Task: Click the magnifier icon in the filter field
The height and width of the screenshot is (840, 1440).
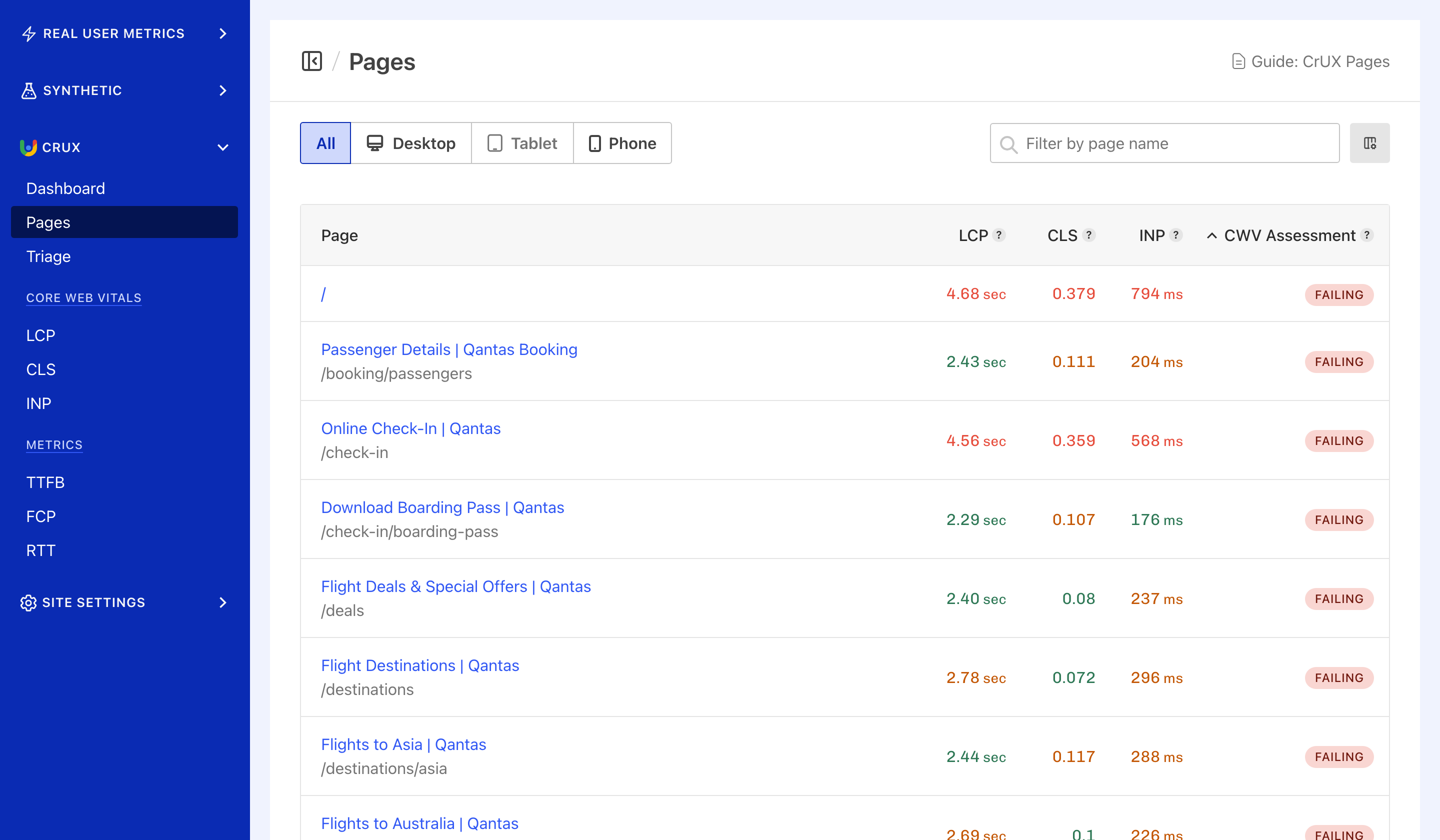Action: [x=1009, y=143]
